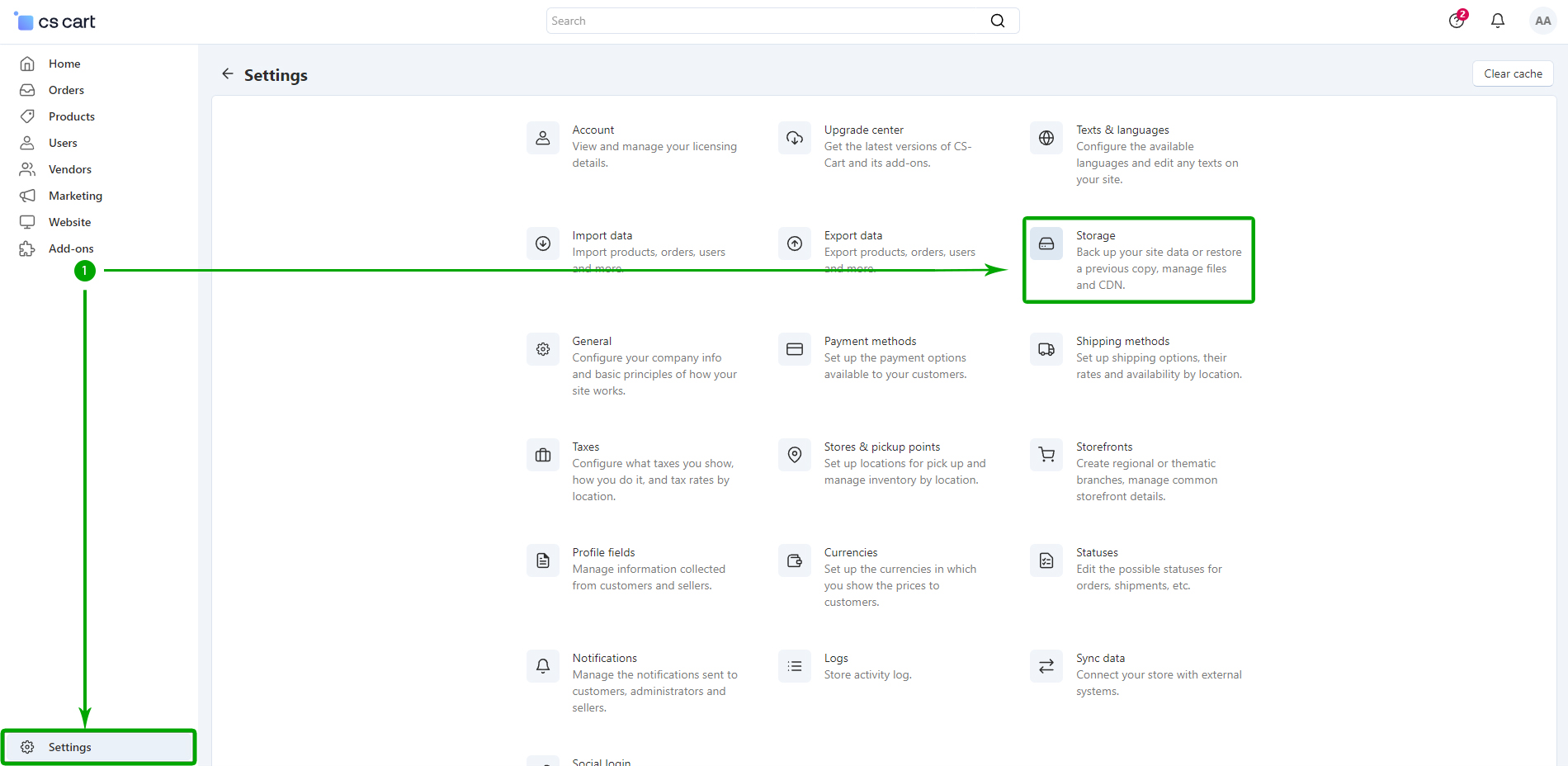Open the Texts & languages globe icon

coord(1046,138)
